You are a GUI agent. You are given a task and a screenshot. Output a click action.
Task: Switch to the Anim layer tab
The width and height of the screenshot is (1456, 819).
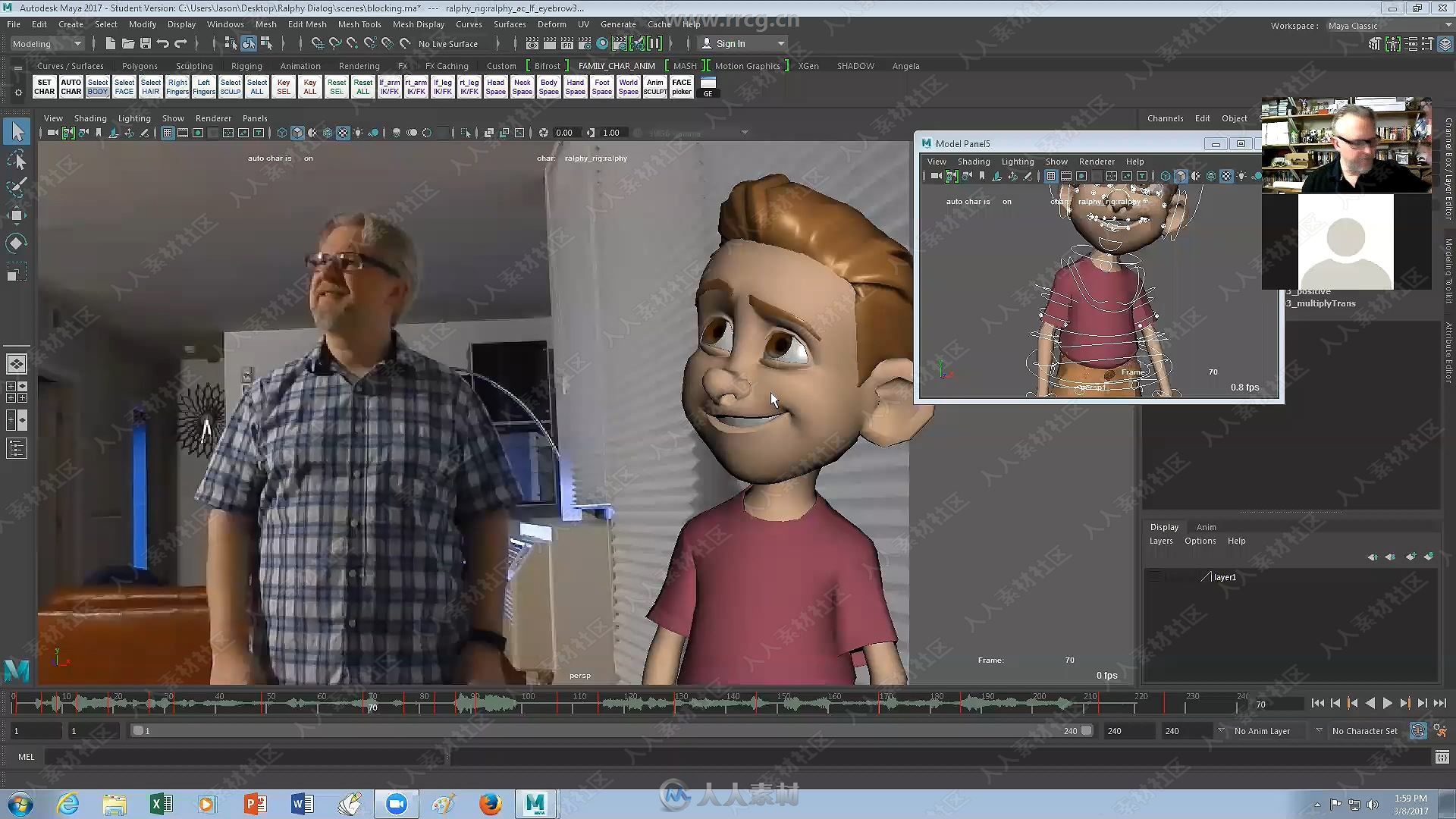click(1206, 527)
